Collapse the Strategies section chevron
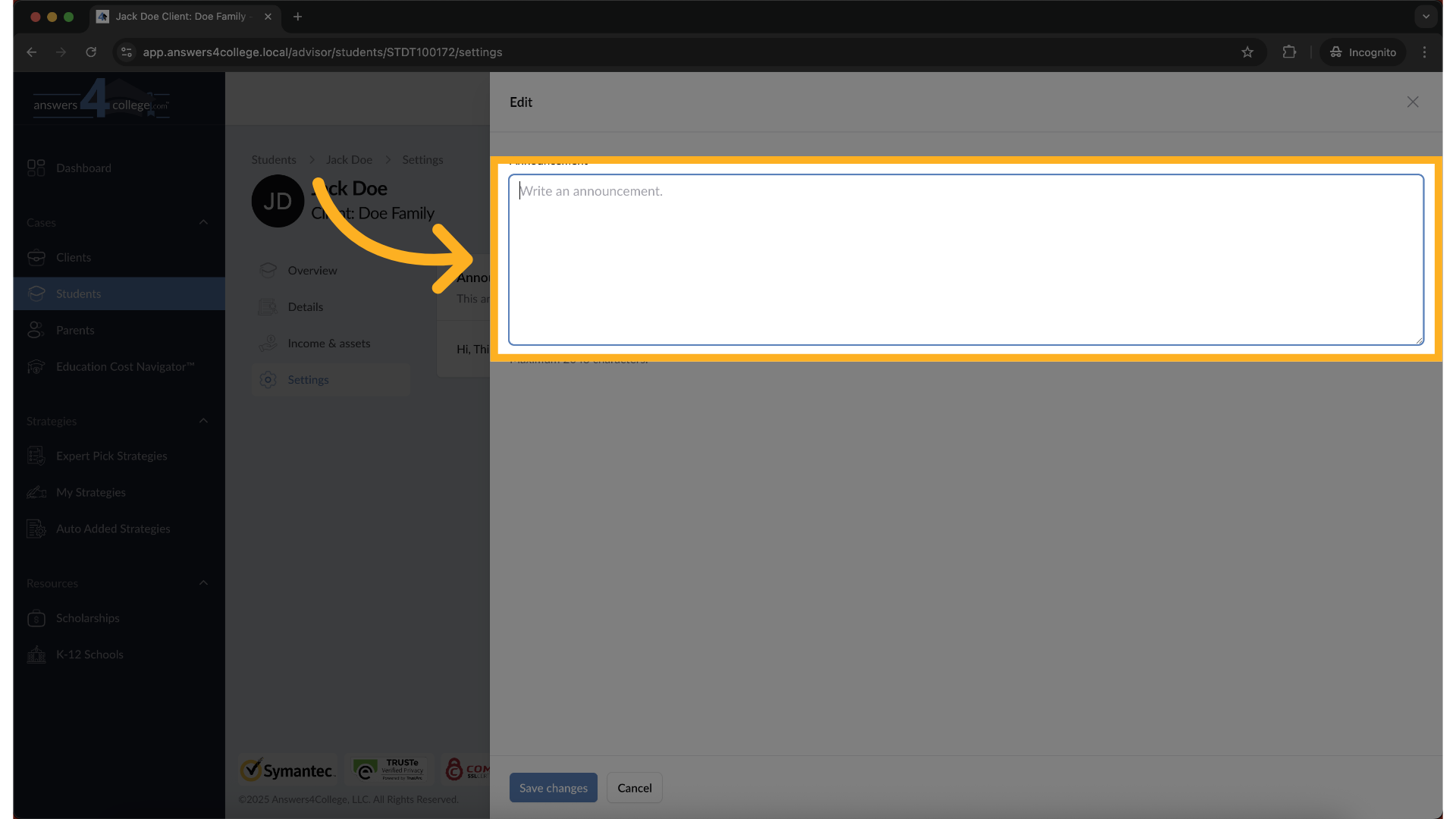The image size is (1456, 819). 203,421
